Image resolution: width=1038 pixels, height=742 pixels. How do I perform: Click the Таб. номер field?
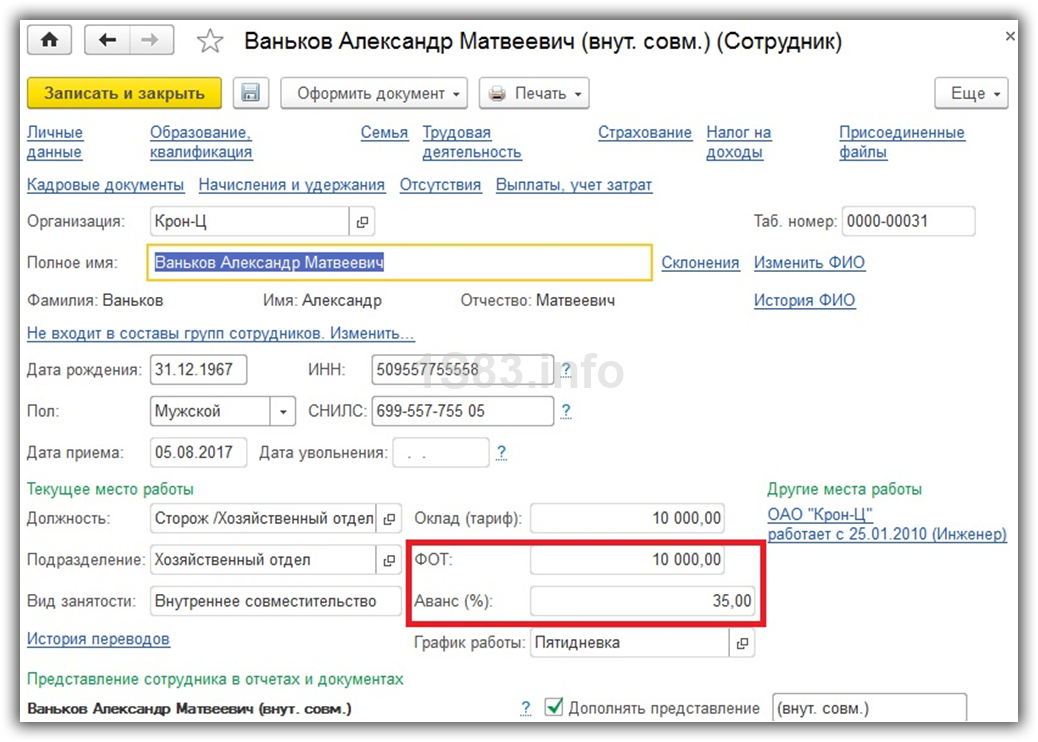[x=908, y=222]
